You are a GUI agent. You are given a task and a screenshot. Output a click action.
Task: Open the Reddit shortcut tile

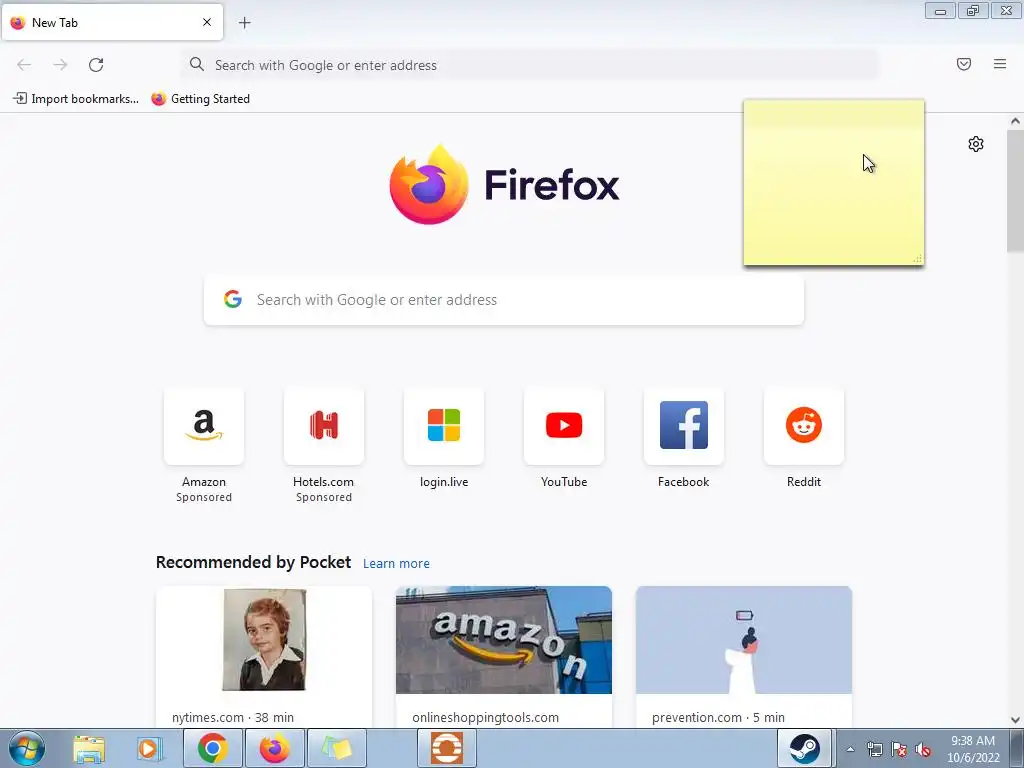(804, 426)
